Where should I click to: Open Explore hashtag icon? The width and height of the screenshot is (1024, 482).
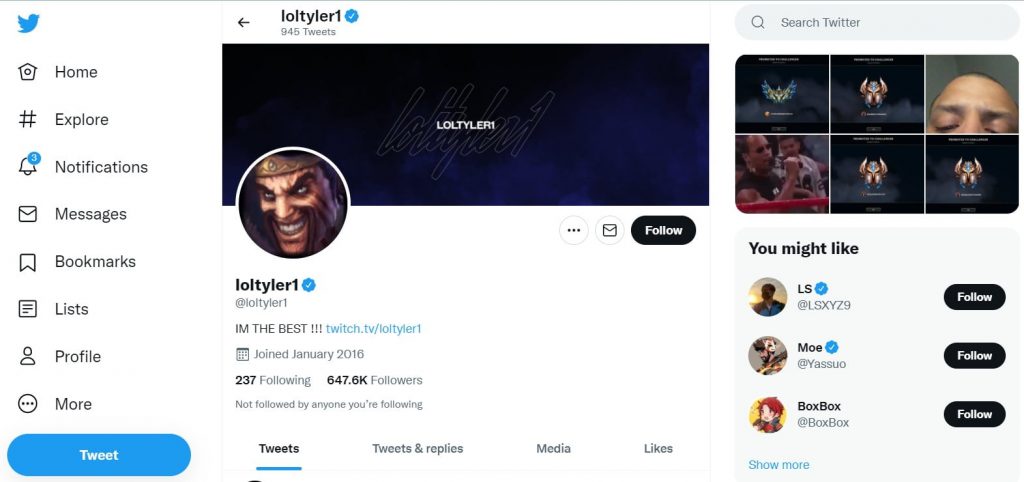click(x=28, y=119)
